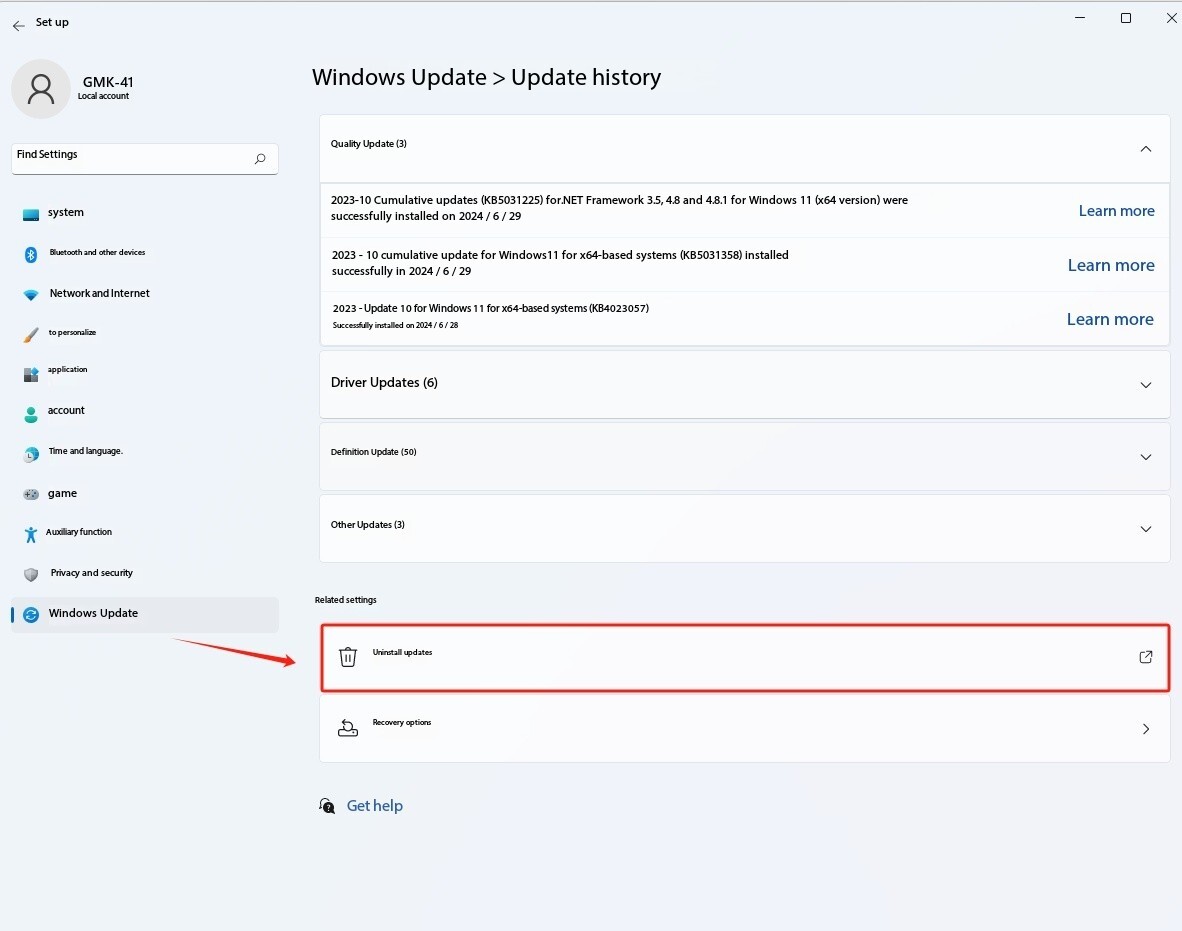Image resolution: width=1182 pixels, height=931 pixels.
Task: Open the Get help link
Action: pyautogui.click(x=374, y=806)
